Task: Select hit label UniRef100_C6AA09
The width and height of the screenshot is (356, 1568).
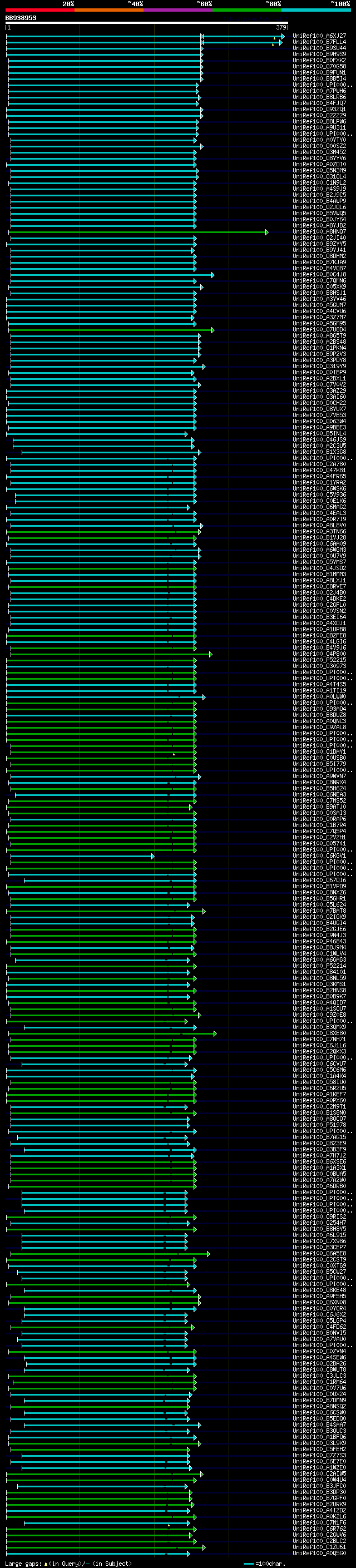Action: (x=319, y=543)
